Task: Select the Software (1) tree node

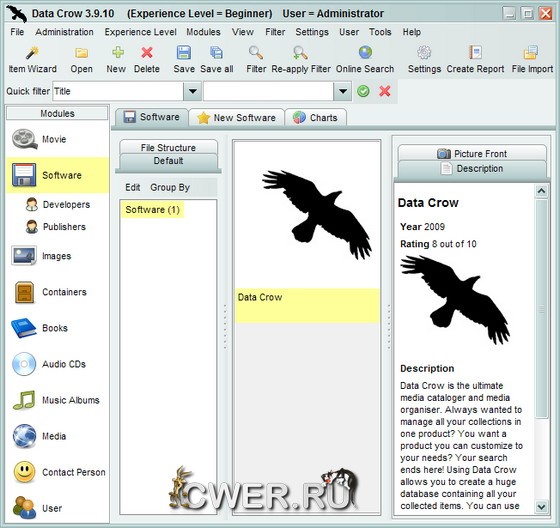Action: 152,210
